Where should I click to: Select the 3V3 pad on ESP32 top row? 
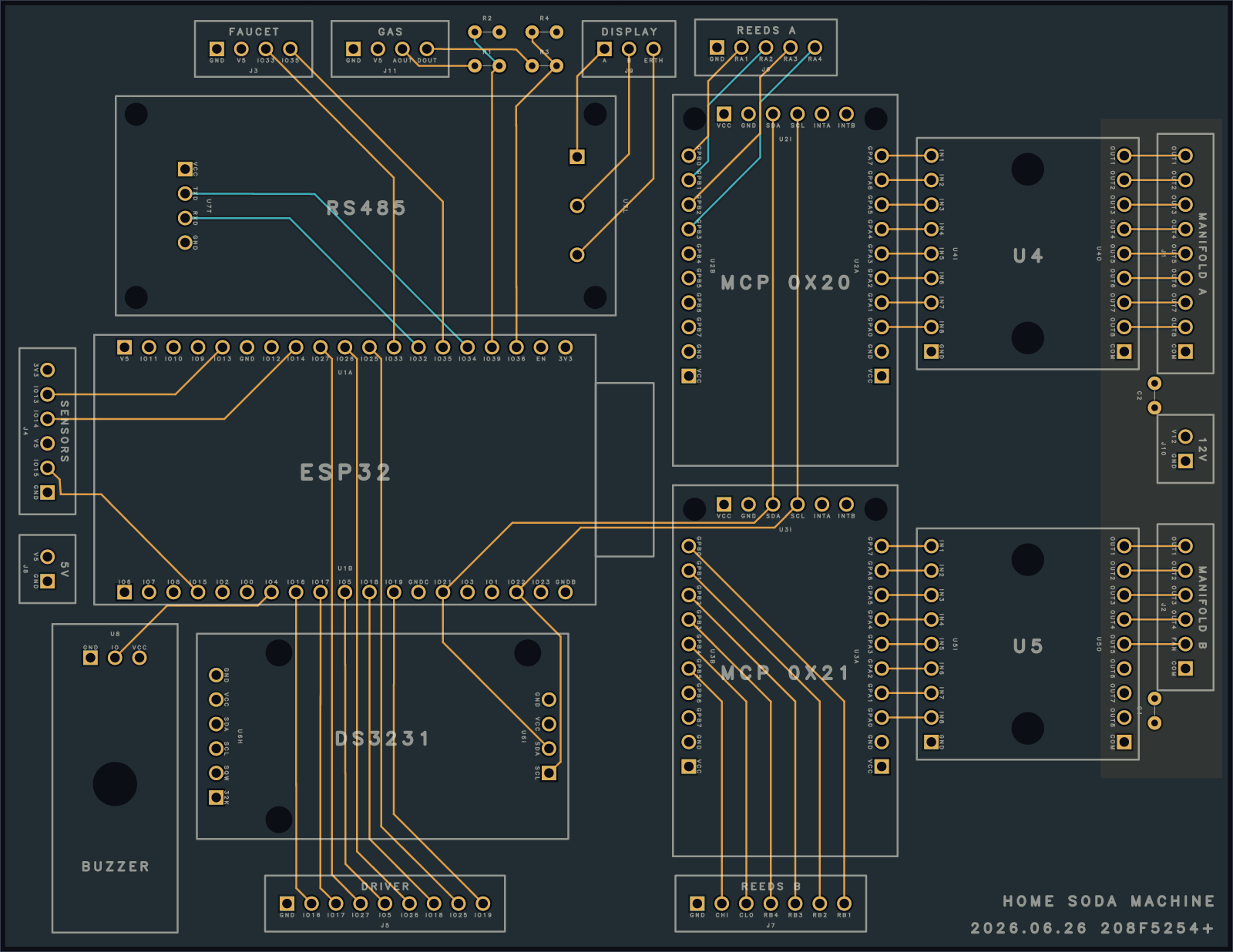point(566,347)
